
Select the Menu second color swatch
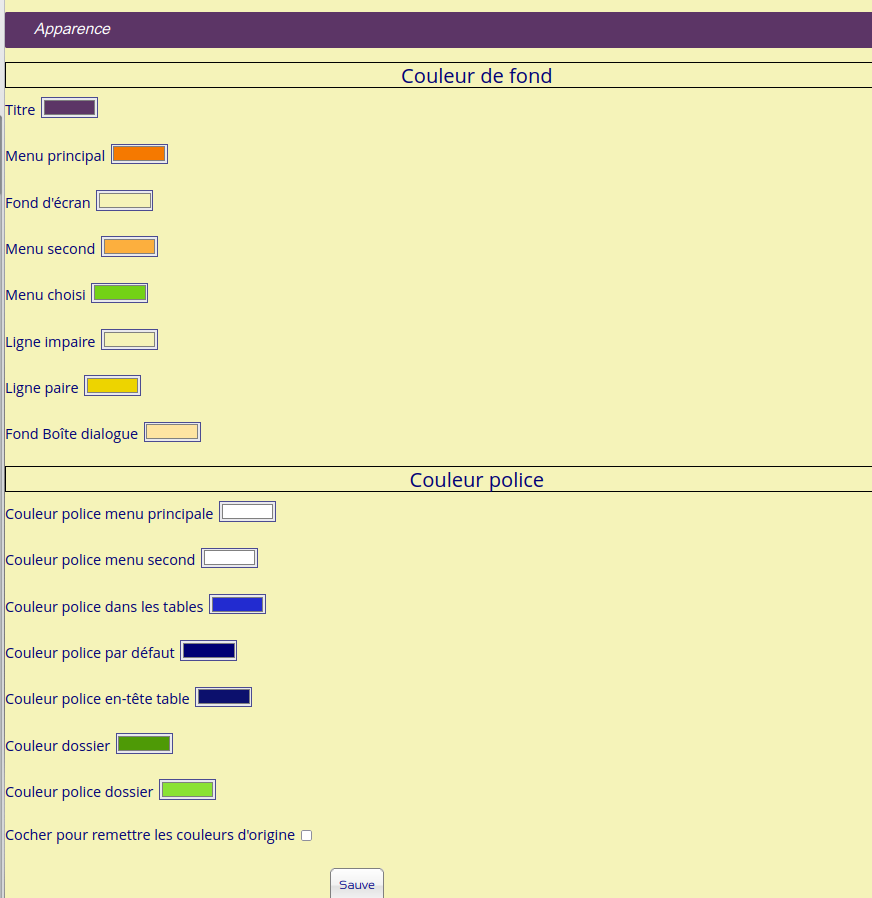[129, 247]
